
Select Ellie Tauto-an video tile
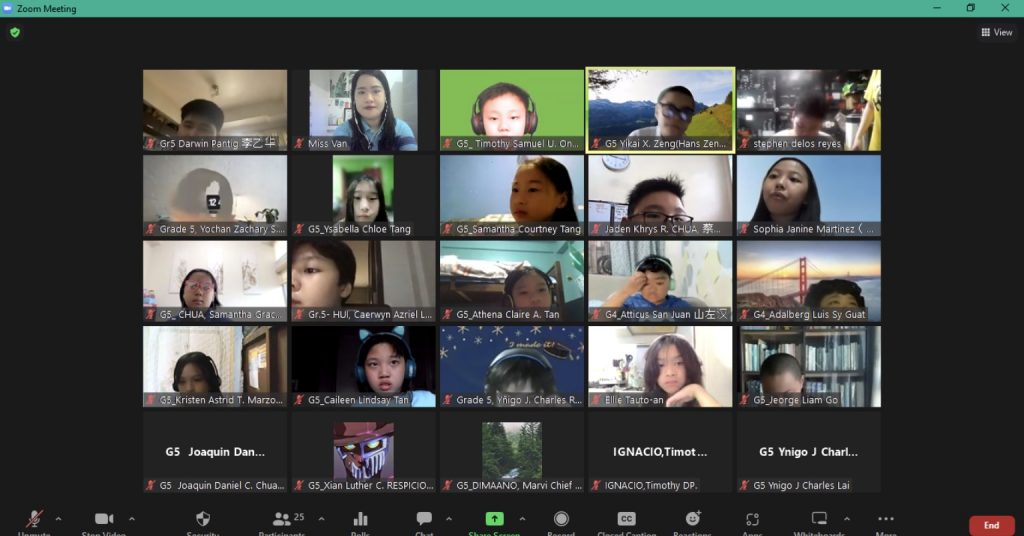pyautogui.click(x=660, y=367)
